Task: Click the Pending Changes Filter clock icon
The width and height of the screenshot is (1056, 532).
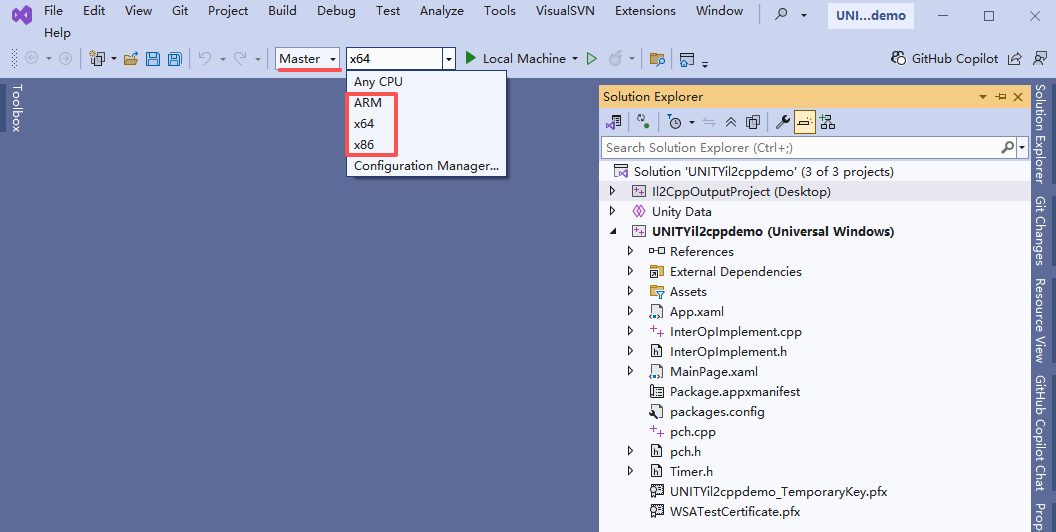Action: click(x=675, y=122)
